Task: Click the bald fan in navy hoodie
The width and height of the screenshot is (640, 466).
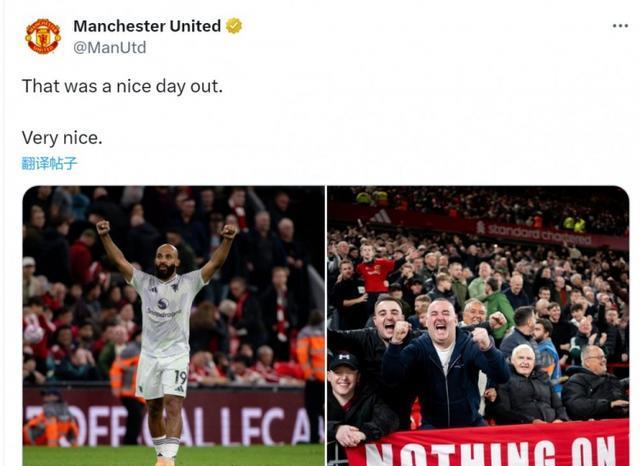Action: click(x=444, y=363)
